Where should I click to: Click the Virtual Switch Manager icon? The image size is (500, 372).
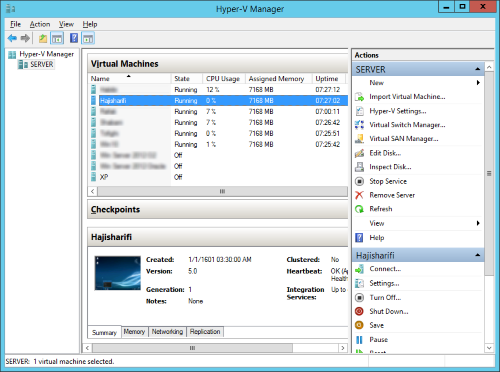tap(359, 125)
